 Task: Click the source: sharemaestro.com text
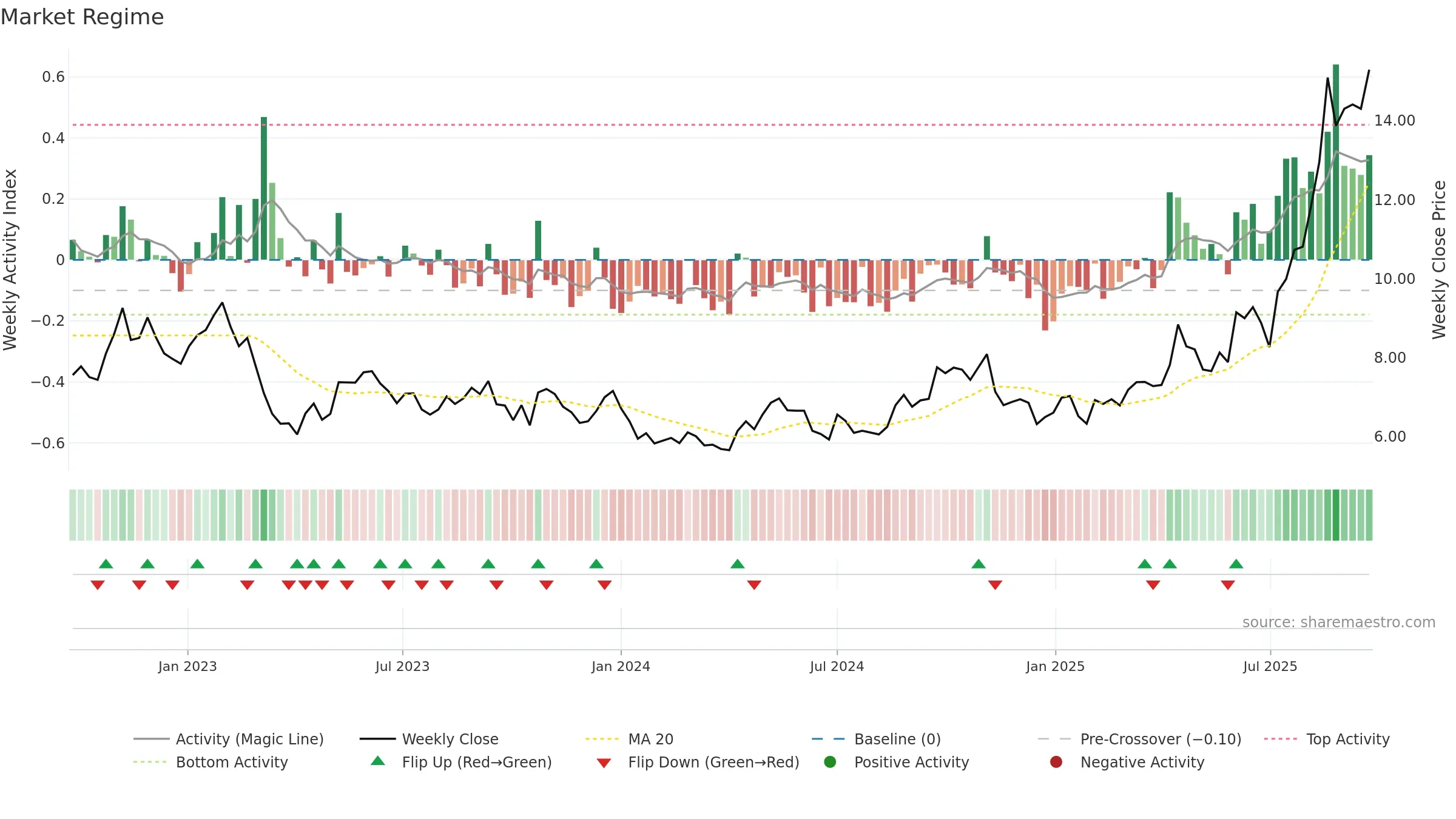click(1339, 622)
